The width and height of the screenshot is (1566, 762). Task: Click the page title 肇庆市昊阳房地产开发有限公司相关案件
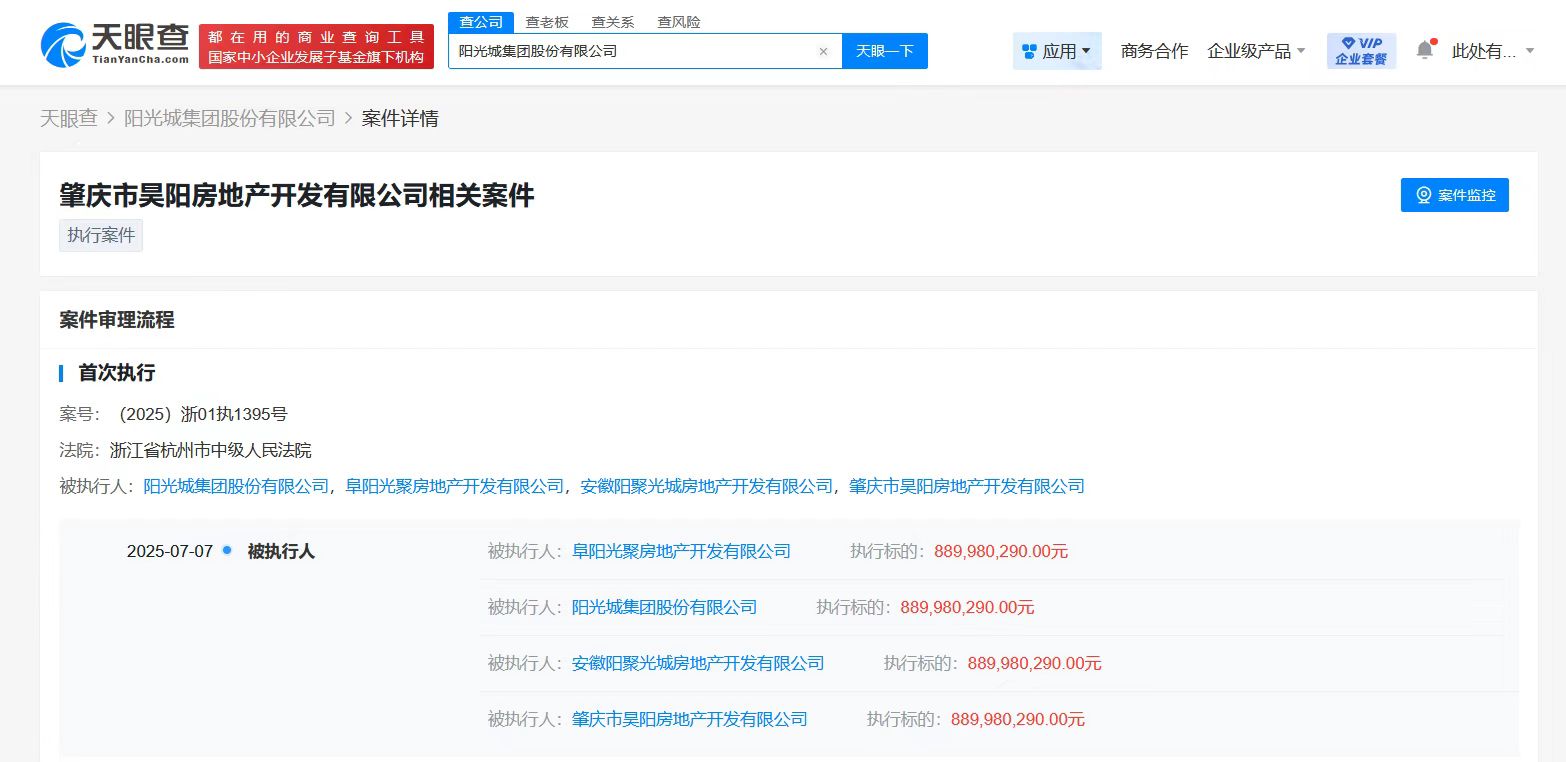coord(297,195)
